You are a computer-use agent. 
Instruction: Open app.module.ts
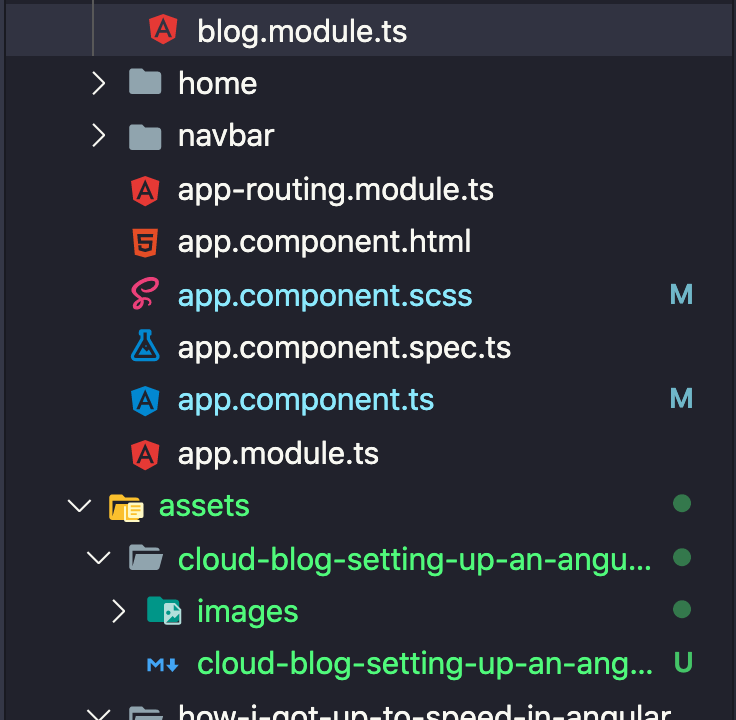pyautogui.click(x=278, y=454)
